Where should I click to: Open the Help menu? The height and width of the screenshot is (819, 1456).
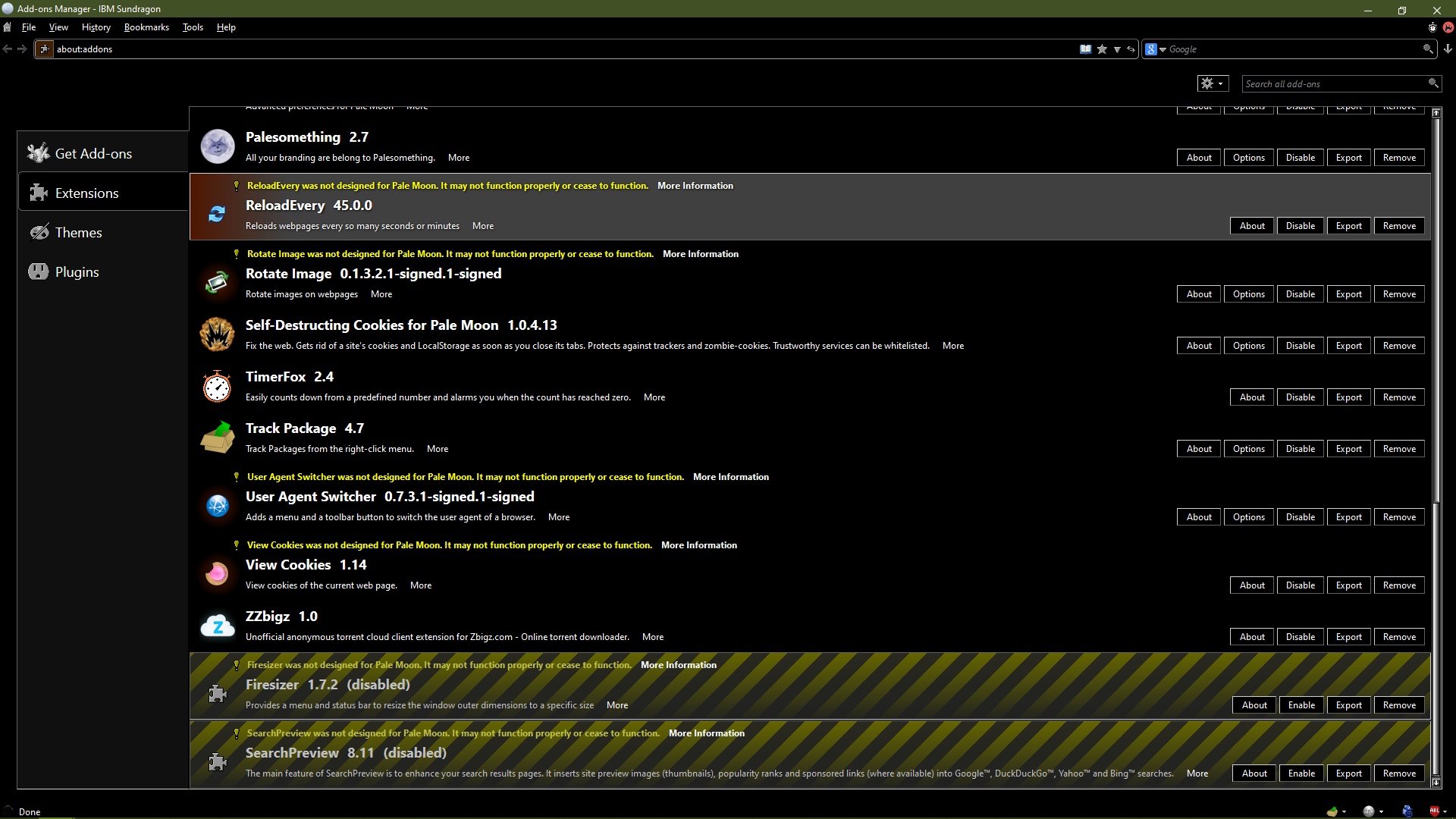tap(226, 27)
